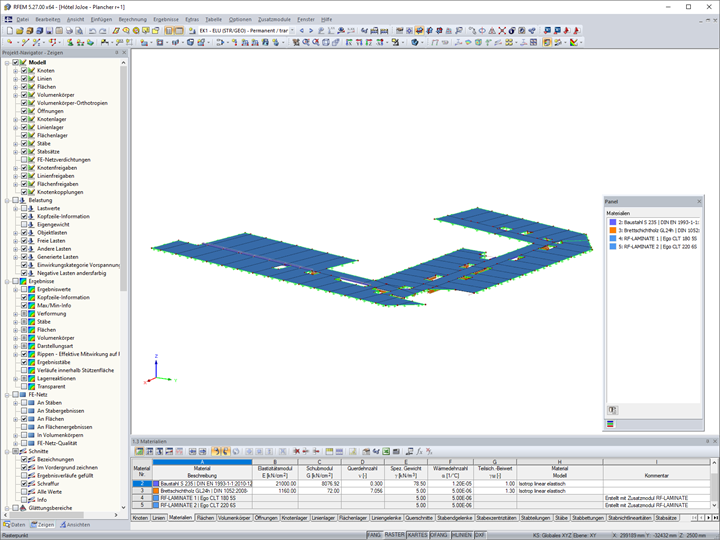The image size is (720, 540).
Task: Click the highlighted table toggle icon in top toolbar
Action: [179, 31]
